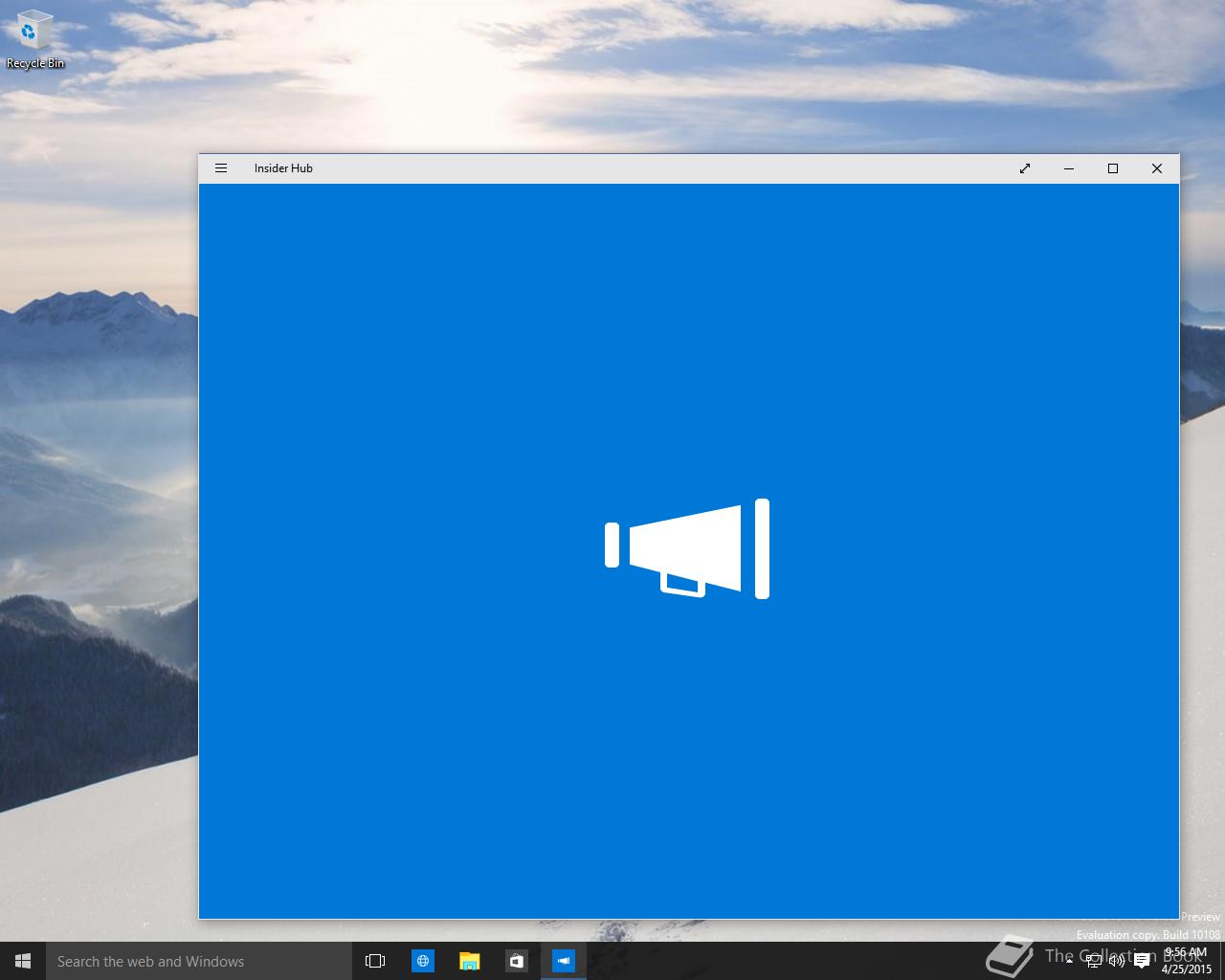1225x980 pixels.
Task: Switch Insider Hub to full screen
Action: 1025,168
